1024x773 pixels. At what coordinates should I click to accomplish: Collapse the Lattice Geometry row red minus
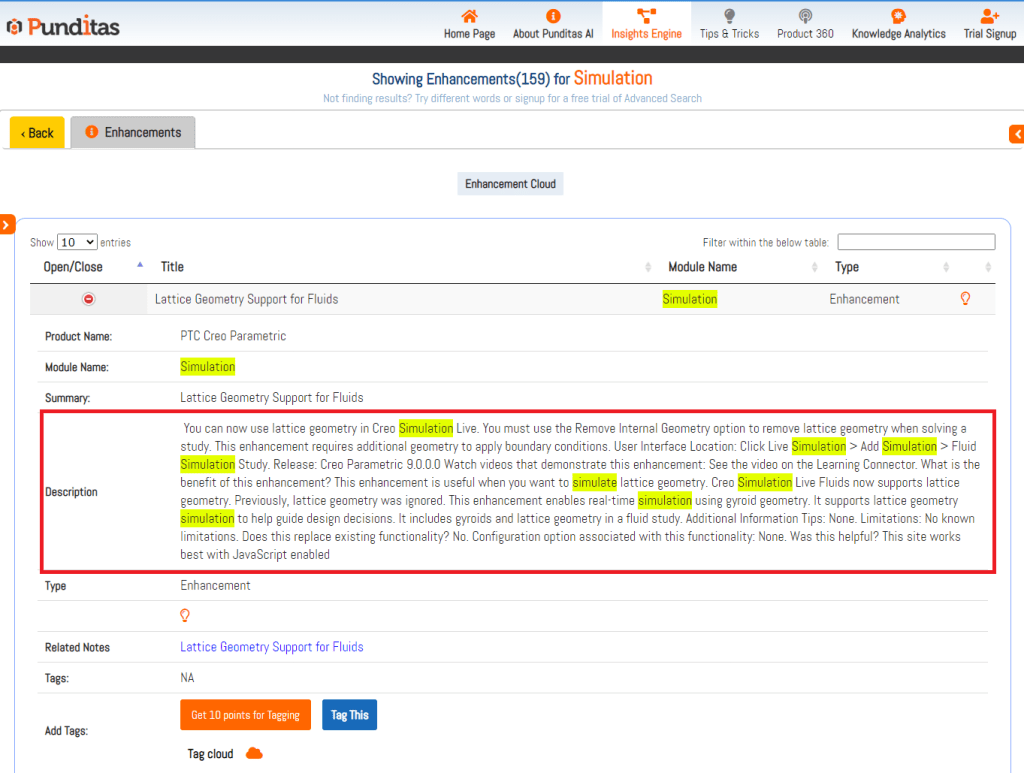point(89,299)
